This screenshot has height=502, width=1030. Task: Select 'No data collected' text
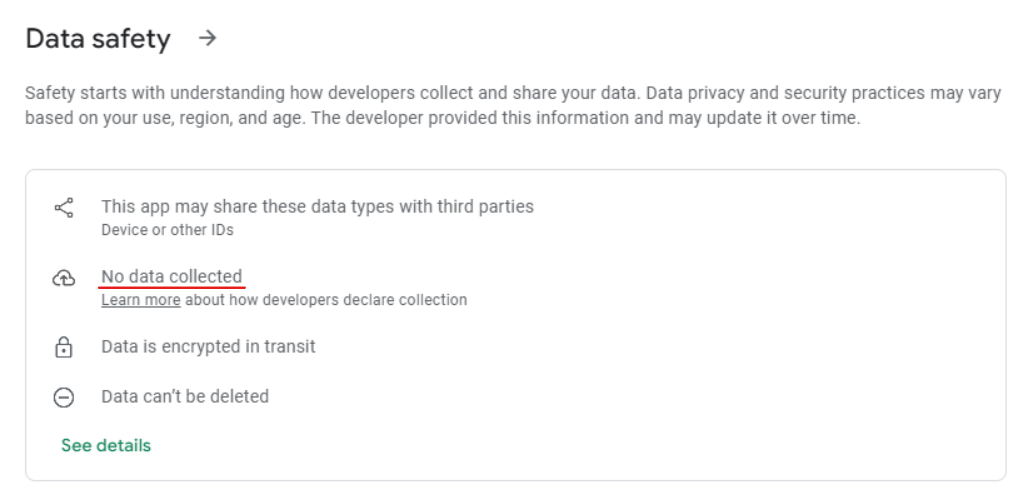171,277
